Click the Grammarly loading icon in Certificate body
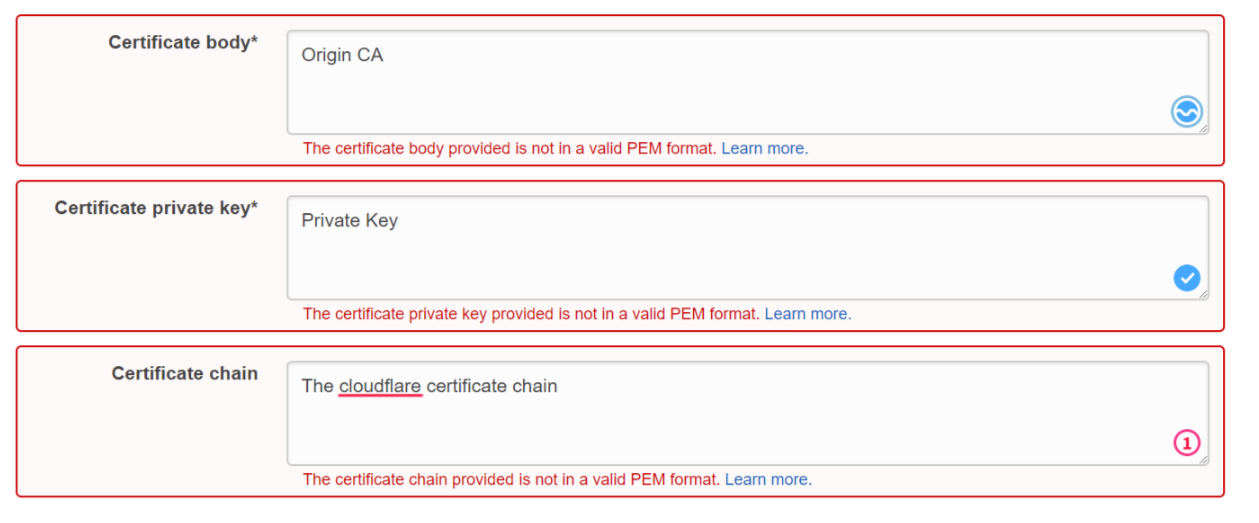 point(1186,112)
